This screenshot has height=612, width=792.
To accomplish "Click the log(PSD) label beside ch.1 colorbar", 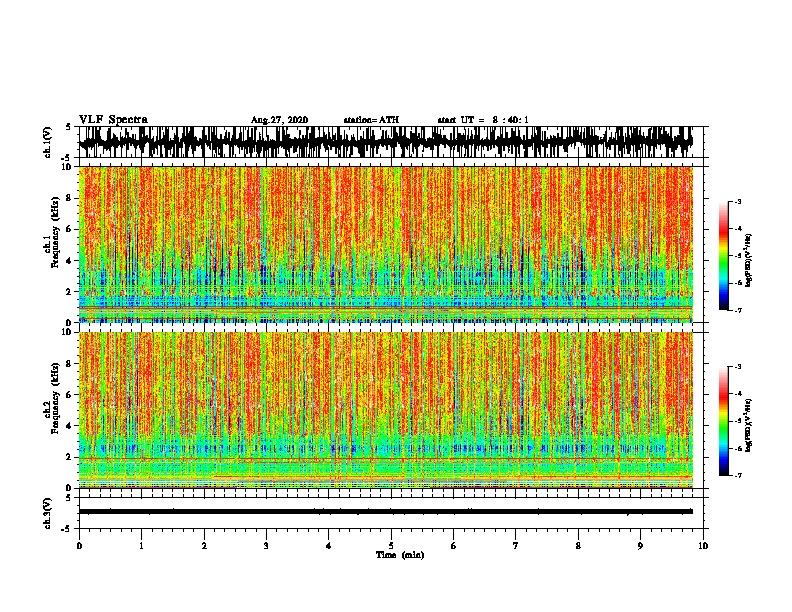I will pos(749,260).
